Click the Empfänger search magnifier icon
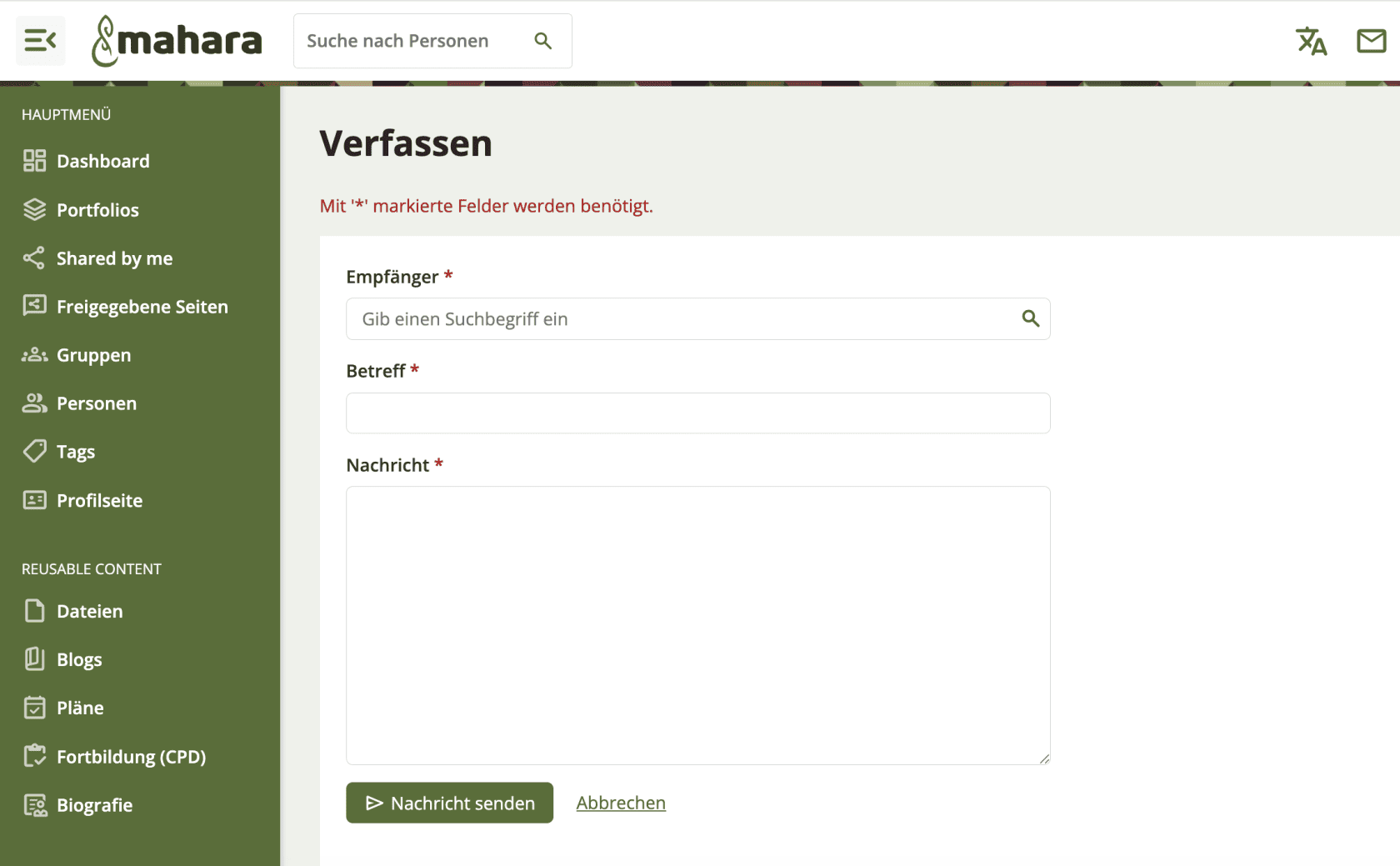The height and width of the screenshot is (866, 1400). (x=1031, y=318)
